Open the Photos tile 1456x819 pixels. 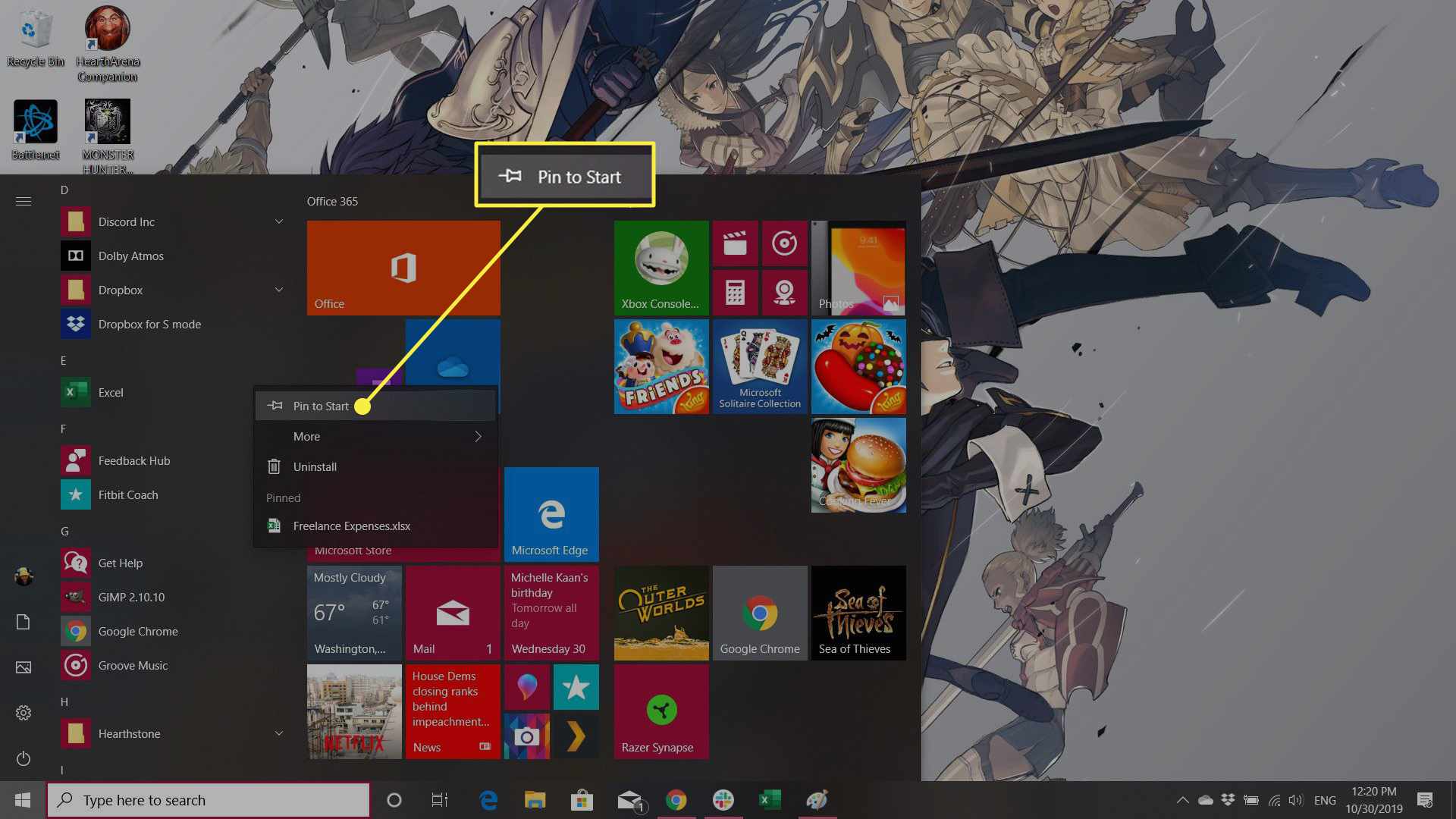coord(858,268)
